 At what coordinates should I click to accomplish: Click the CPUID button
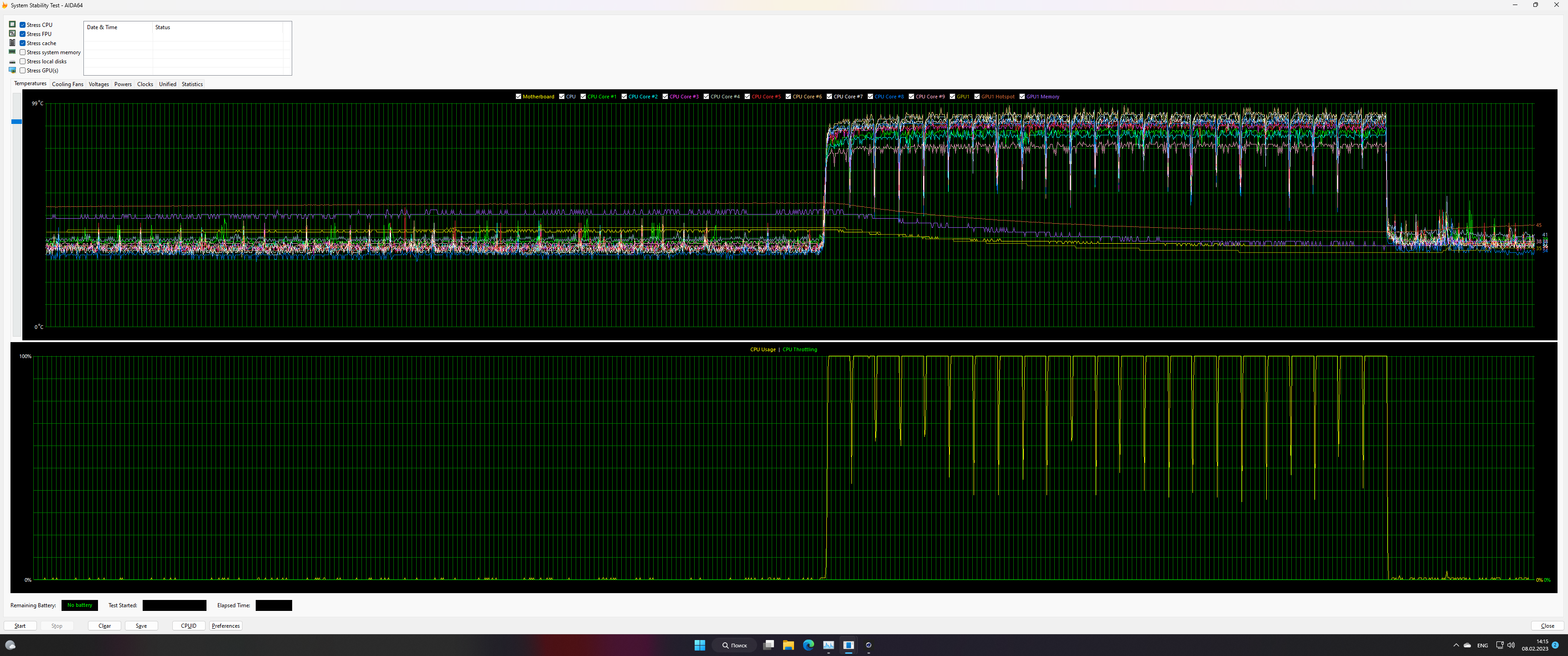(x=189, y=625)
